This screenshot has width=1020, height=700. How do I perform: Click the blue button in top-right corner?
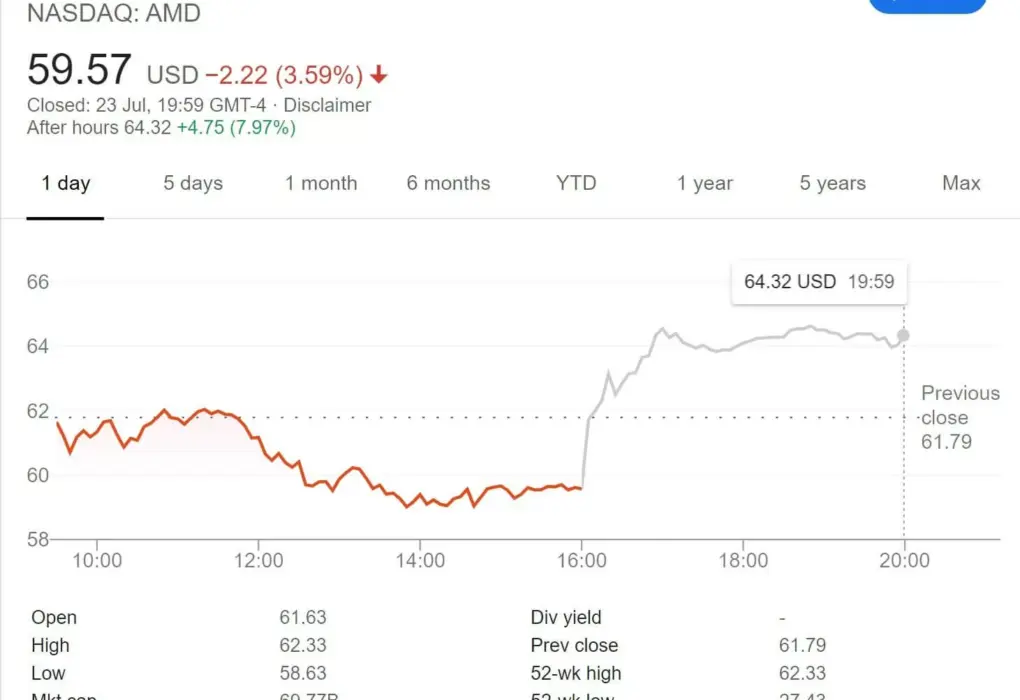tap(927, 5)
